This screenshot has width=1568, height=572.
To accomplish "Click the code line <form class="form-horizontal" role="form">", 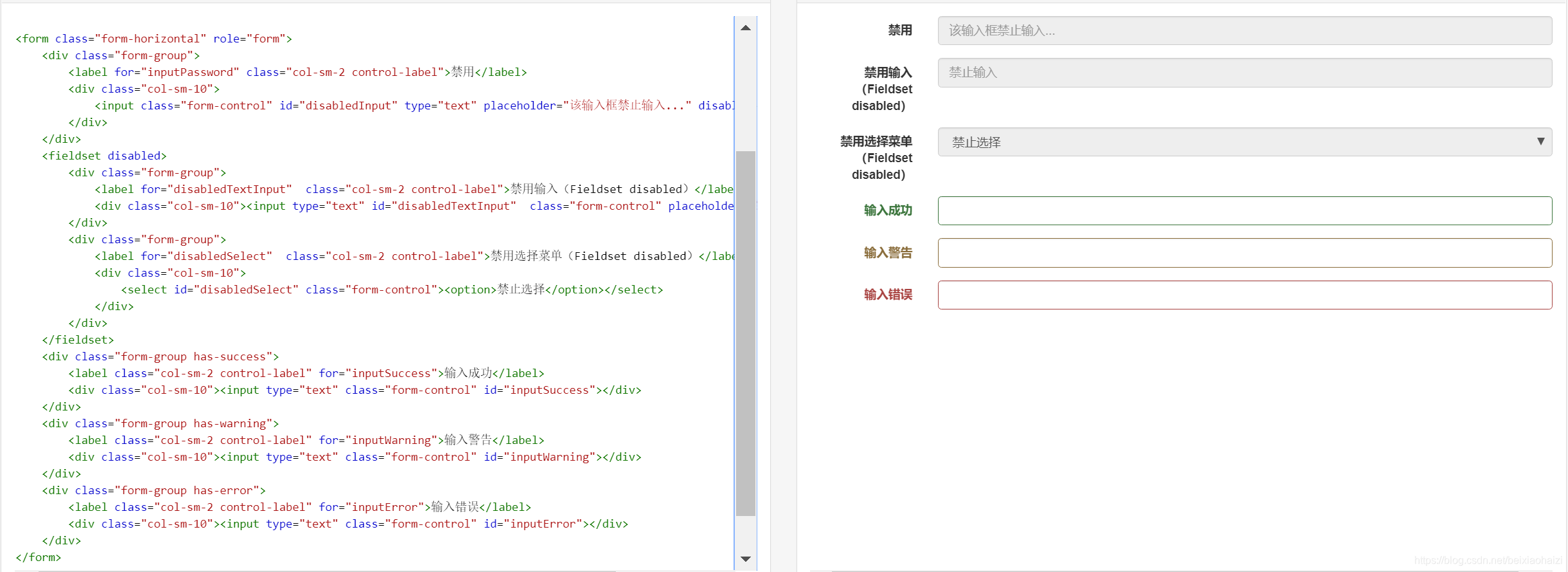I will [154, 39].
